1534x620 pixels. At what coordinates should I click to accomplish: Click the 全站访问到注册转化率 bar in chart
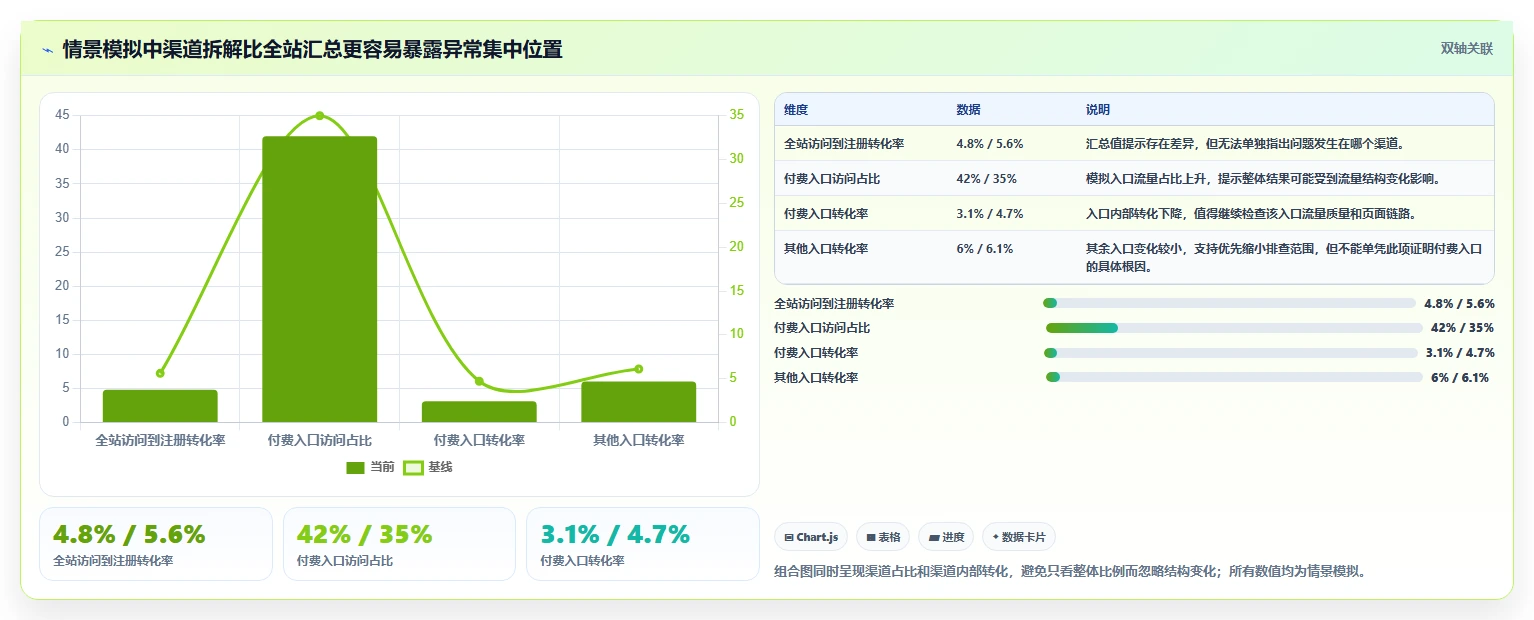pyautogui.click(x=160, y=406)
